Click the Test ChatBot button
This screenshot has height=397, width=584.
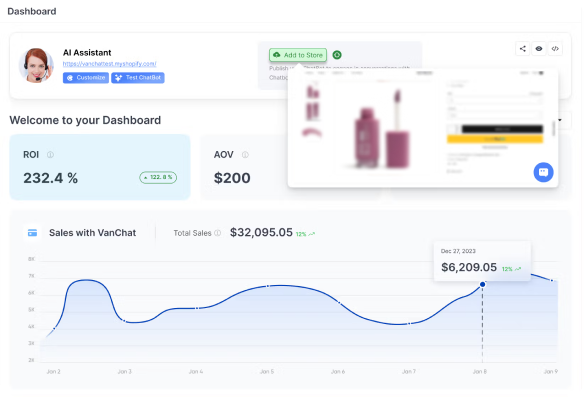click(138, 78)
